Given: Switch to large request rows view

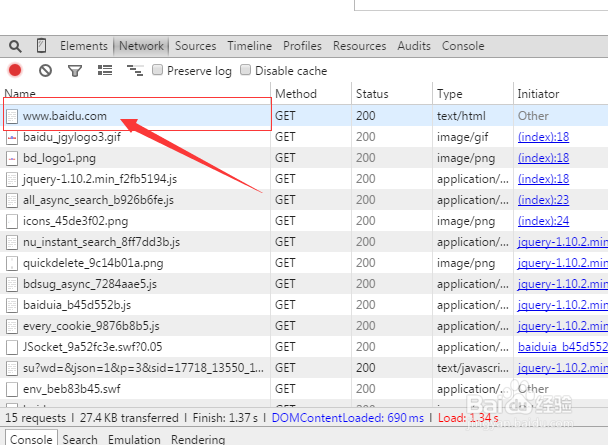Looking at the screenshot, I should point(105,70).
